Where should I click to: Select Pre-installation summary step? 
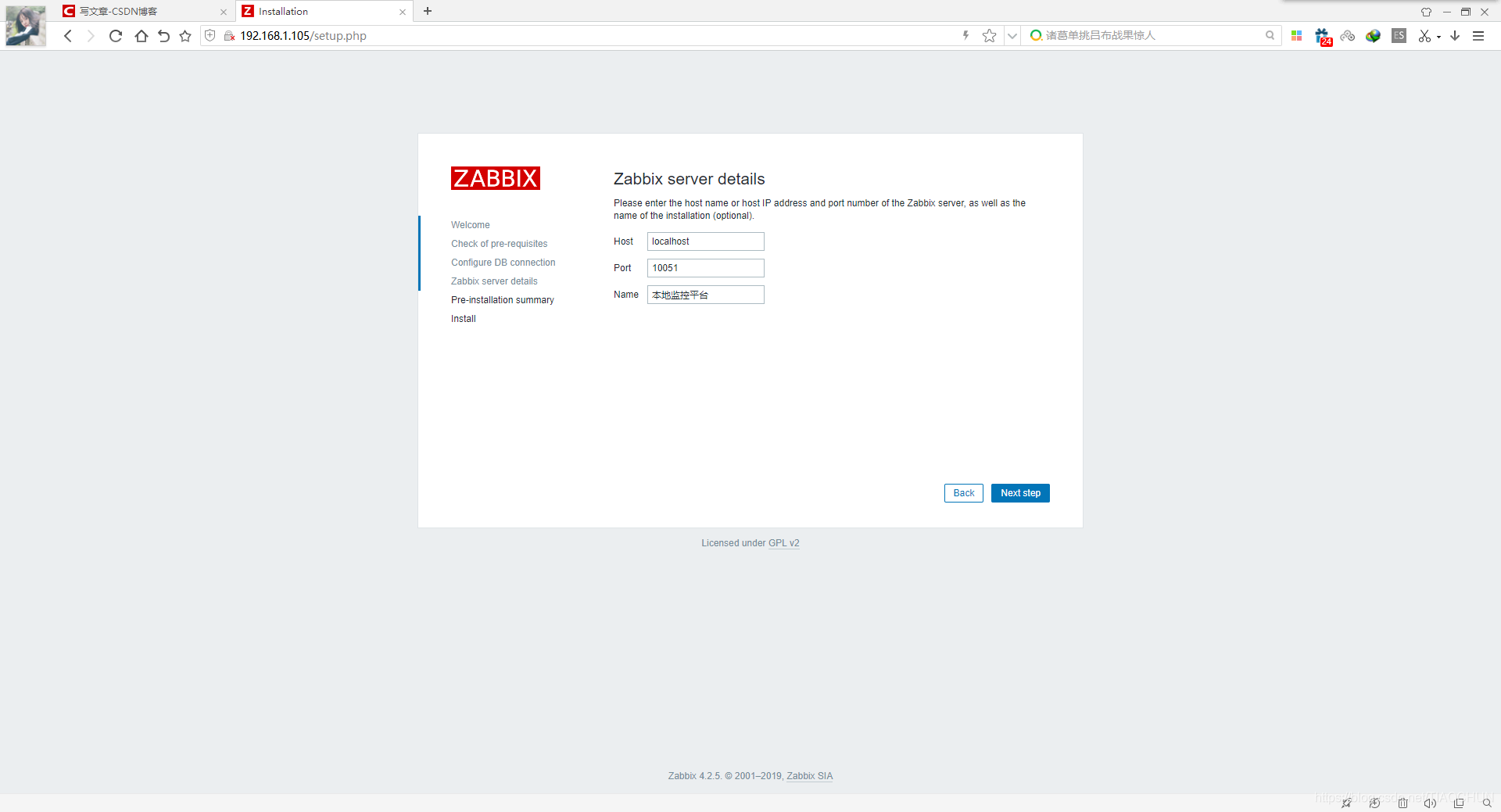pos(503,300)
